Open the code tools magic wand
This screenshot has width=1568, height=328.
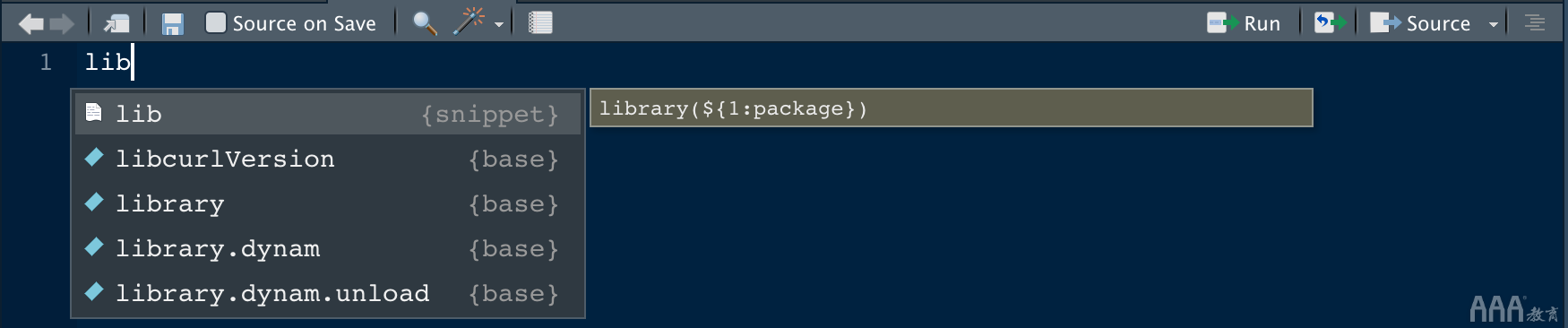click(x=469, y=22)
